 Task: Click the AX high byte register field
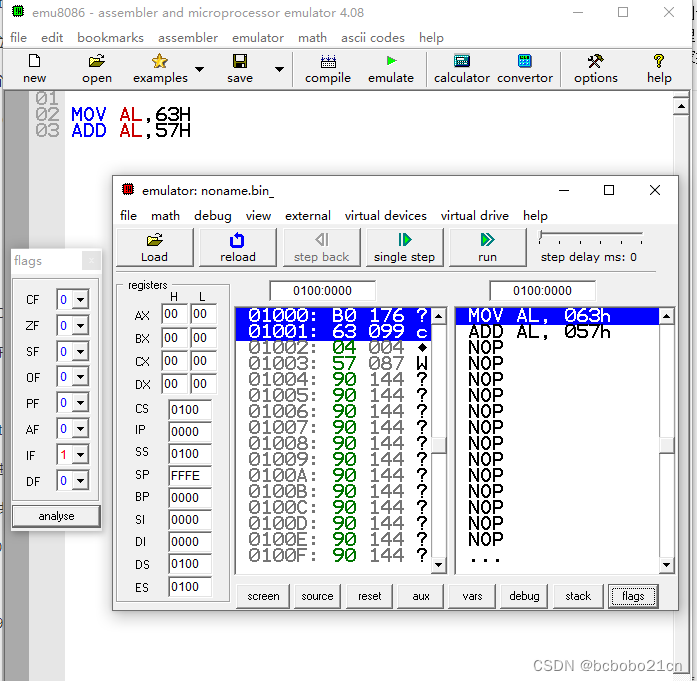coord(174,314)
